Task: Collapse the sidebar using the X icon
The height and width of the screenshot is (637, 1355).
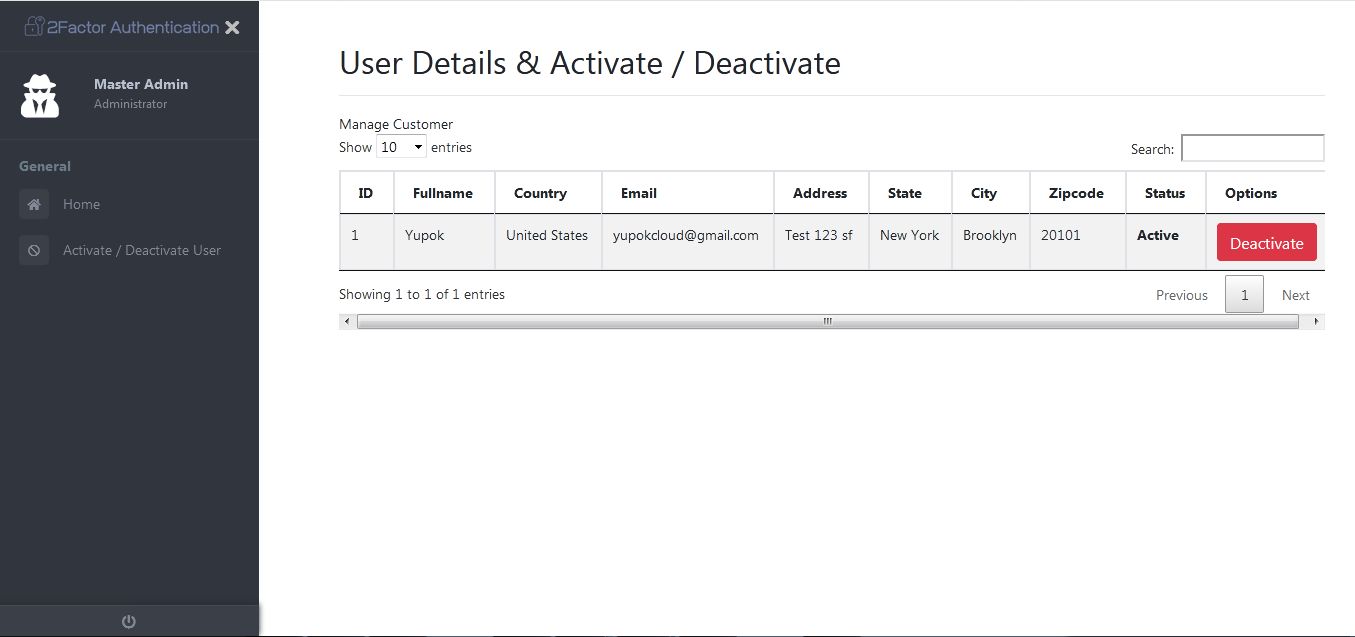Action: pyautogui.click(x=232, y=27)
